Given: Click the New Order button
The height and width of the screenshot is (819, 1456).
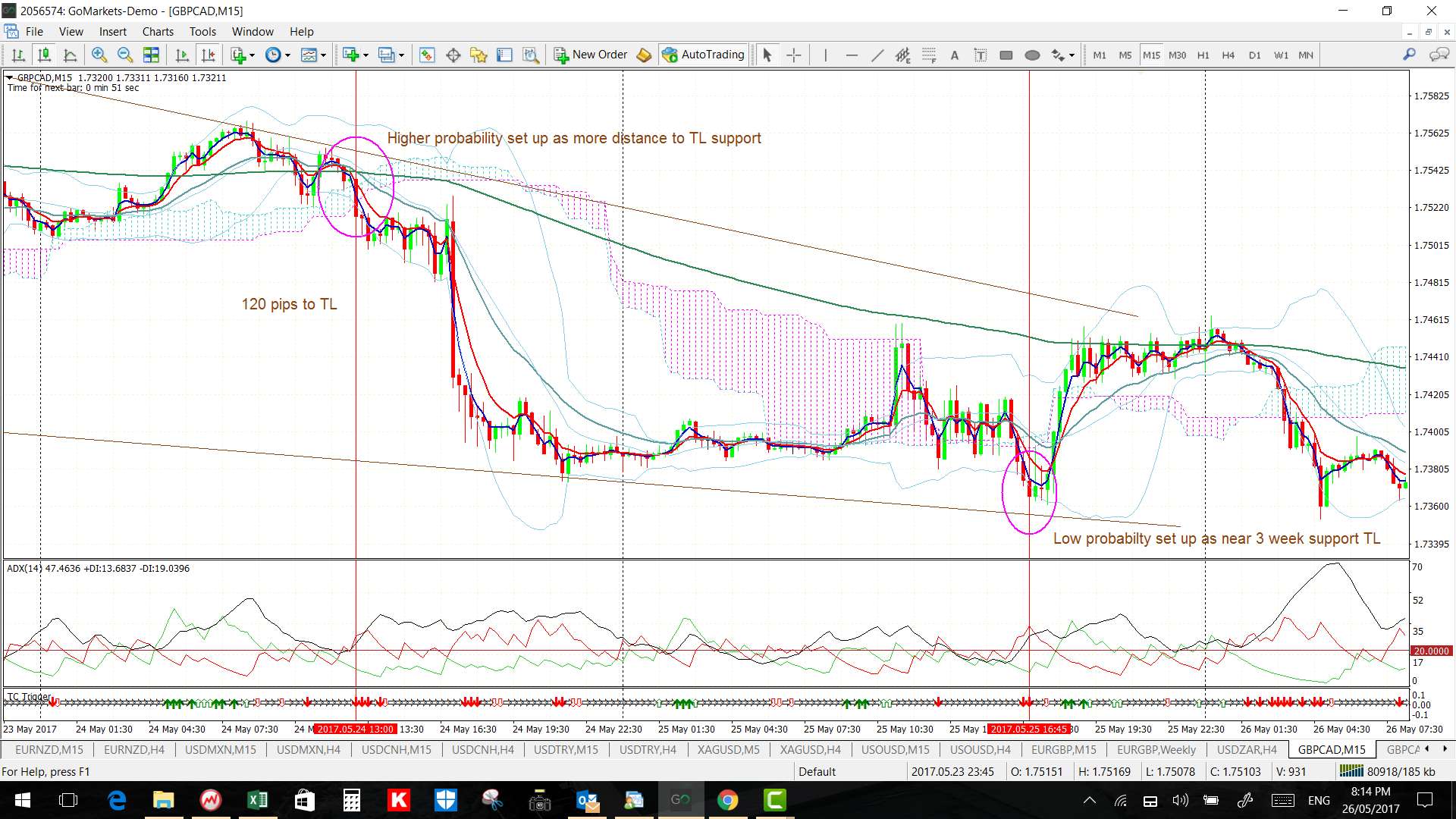Looking at the screenshot, I should pos(591,55).
